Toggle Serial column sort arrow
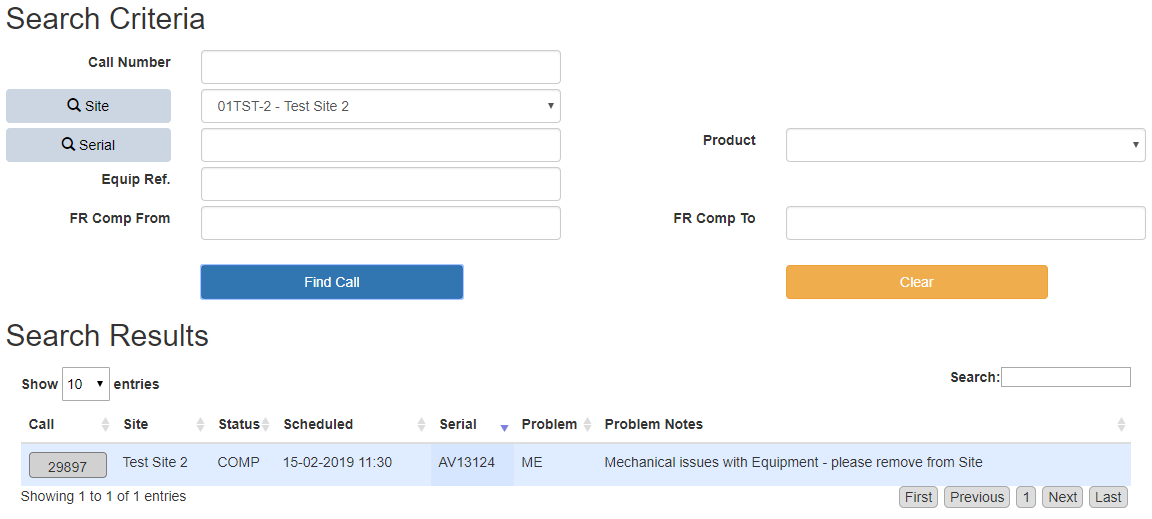The image size is (1152, 519). 504,426
